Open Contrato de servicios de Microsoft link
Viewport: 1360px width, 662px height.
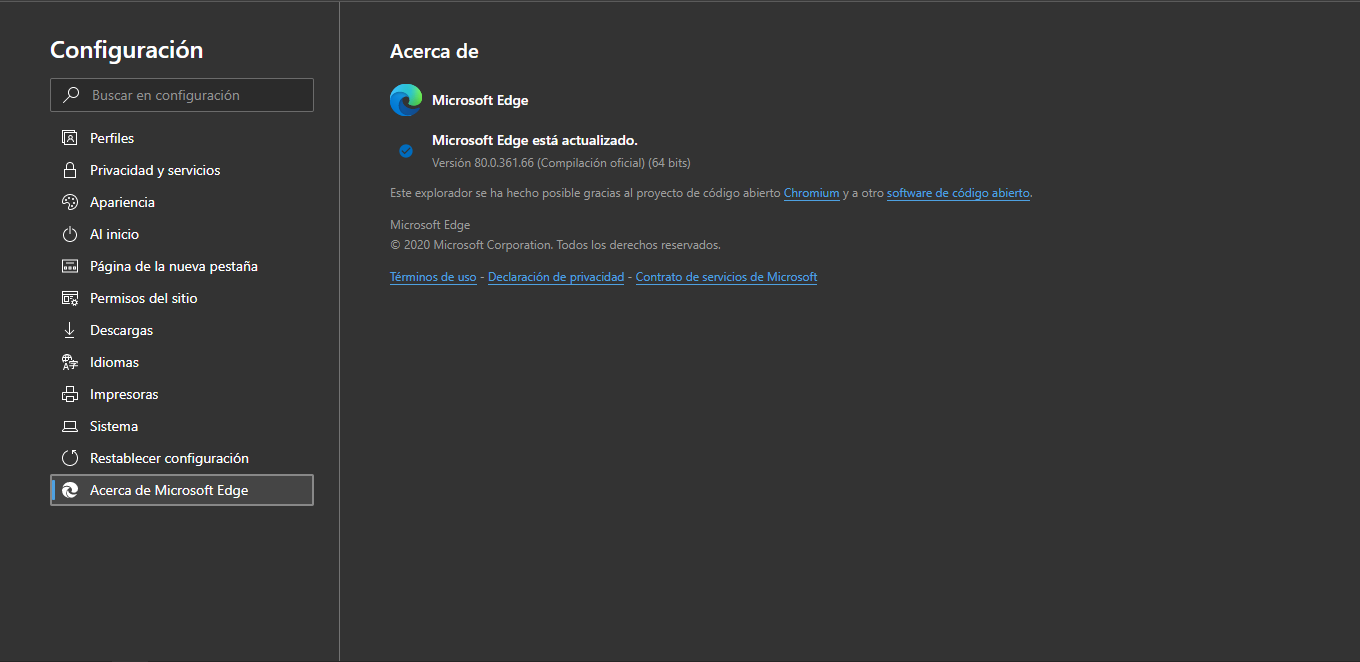pos(727,277)
